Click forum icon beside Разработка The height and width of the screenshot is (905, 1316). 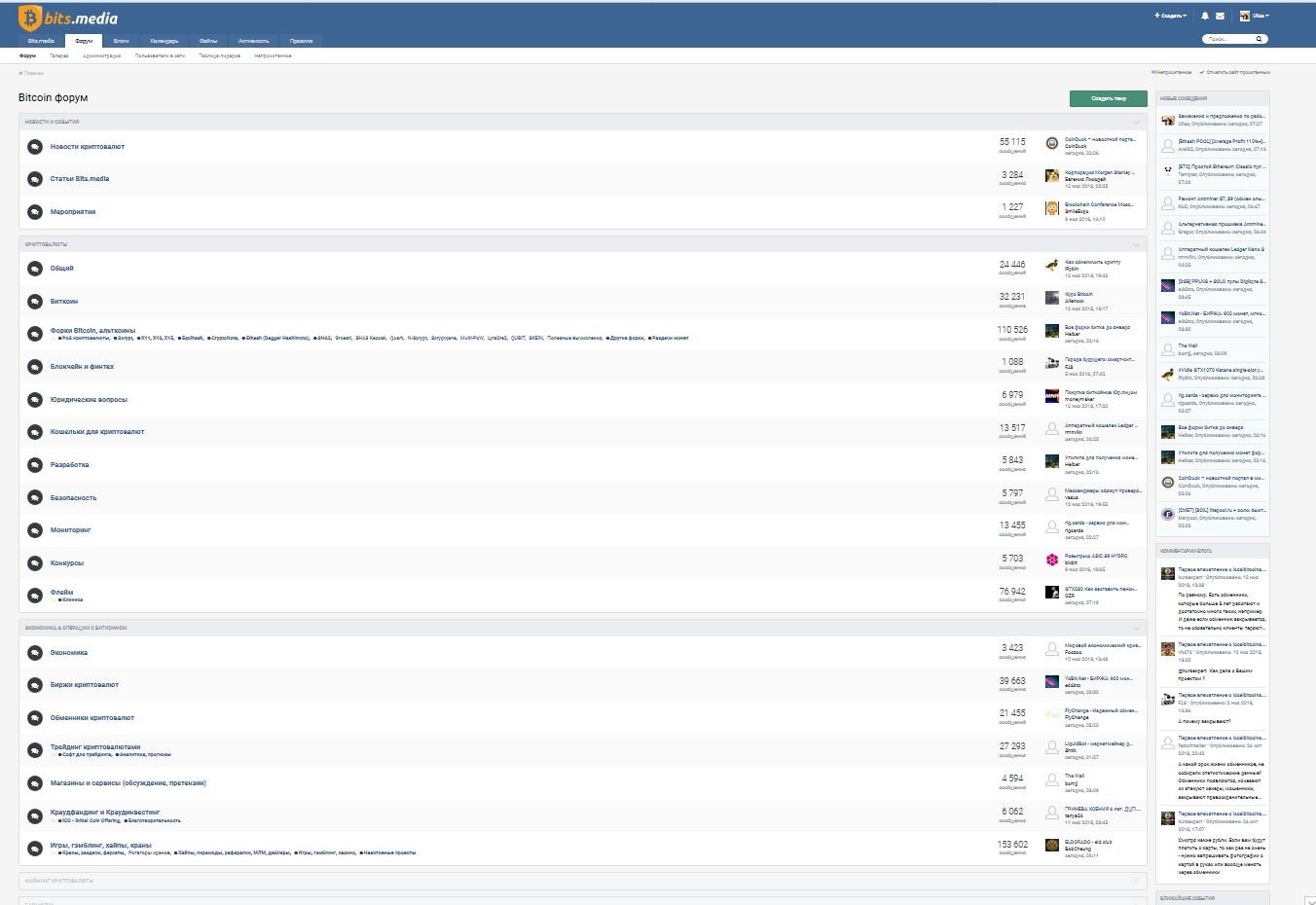click(35, 465)
